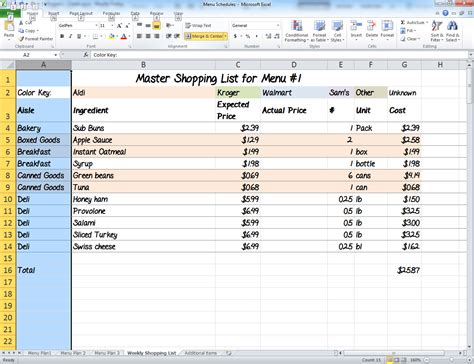Click the Font Color letter A
Image resolution: width=474 pixels, height=364 pixels.
(x=124, y=36)
